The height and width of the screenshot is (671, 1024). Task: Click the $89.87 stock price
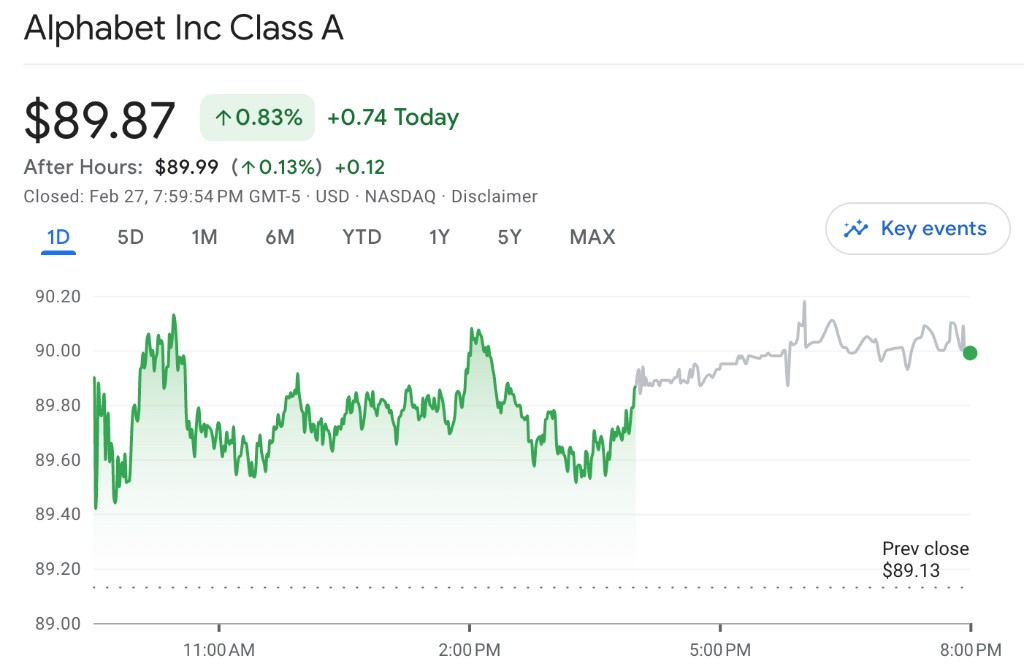[100, 120]
